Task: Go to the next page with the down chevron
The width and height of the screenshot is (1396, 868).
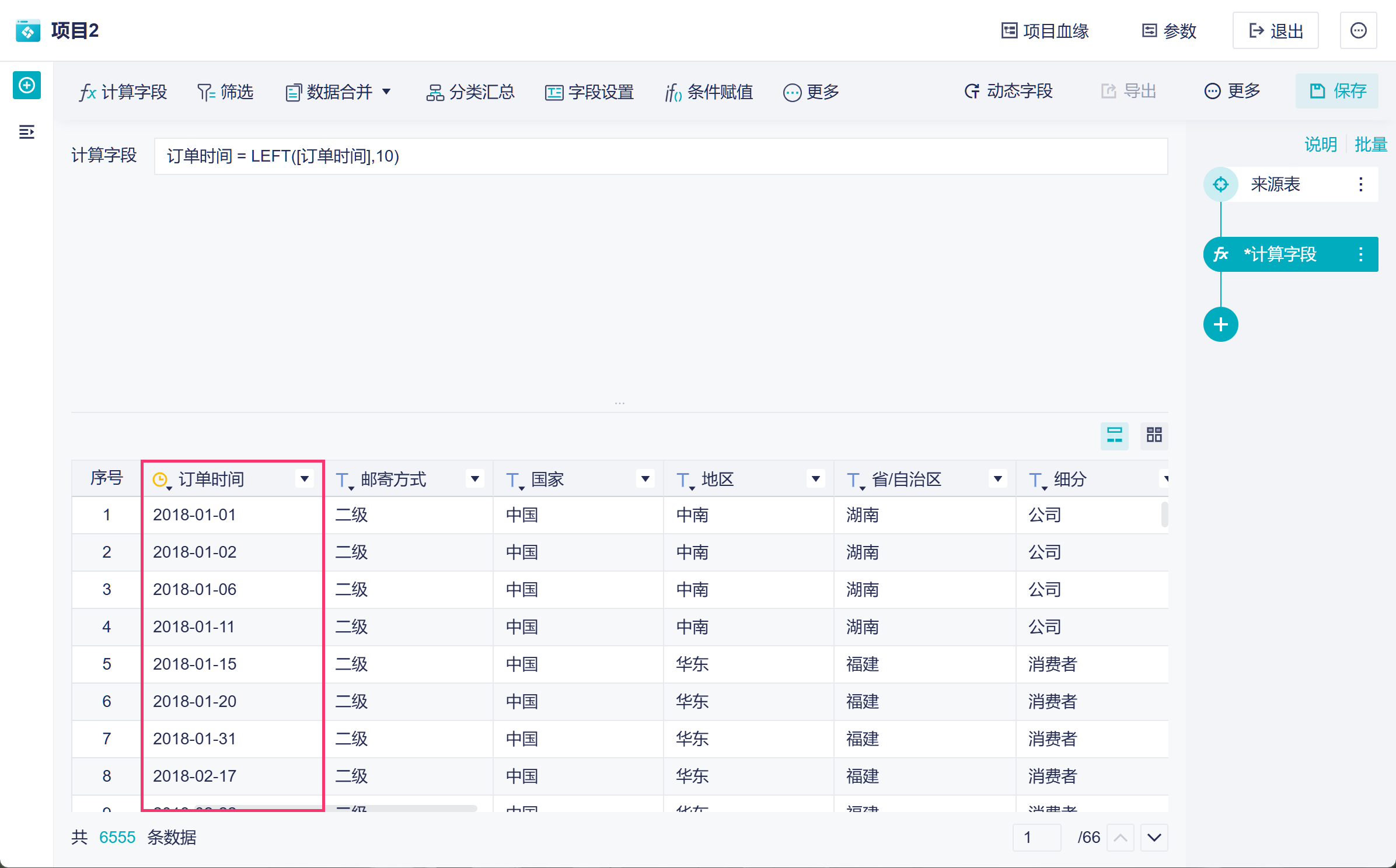Action: (1154, 838)
